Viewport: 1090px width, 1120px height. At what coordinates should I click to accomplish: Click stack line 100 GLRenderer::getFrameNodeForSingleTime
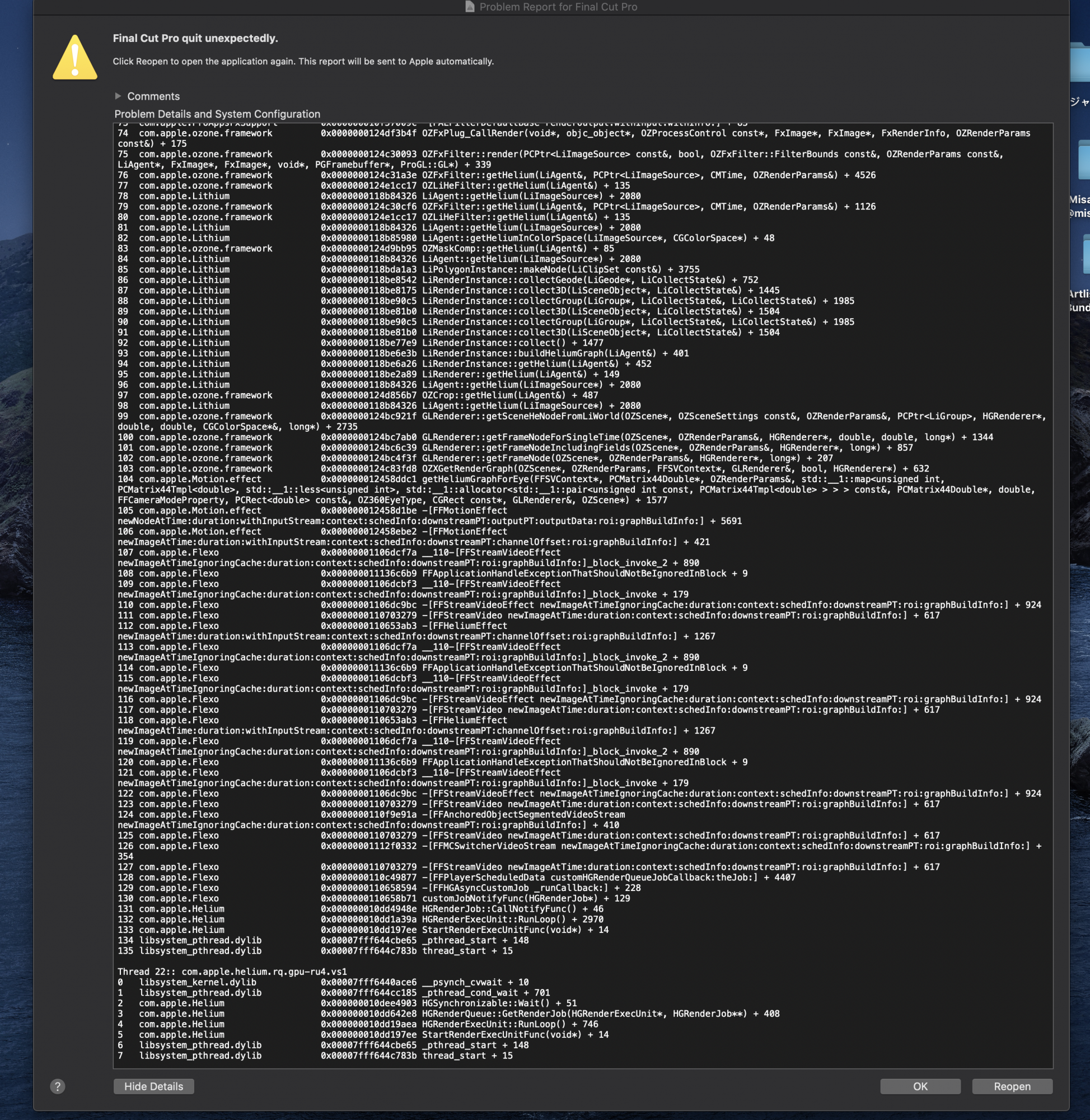tap(555, 437)
